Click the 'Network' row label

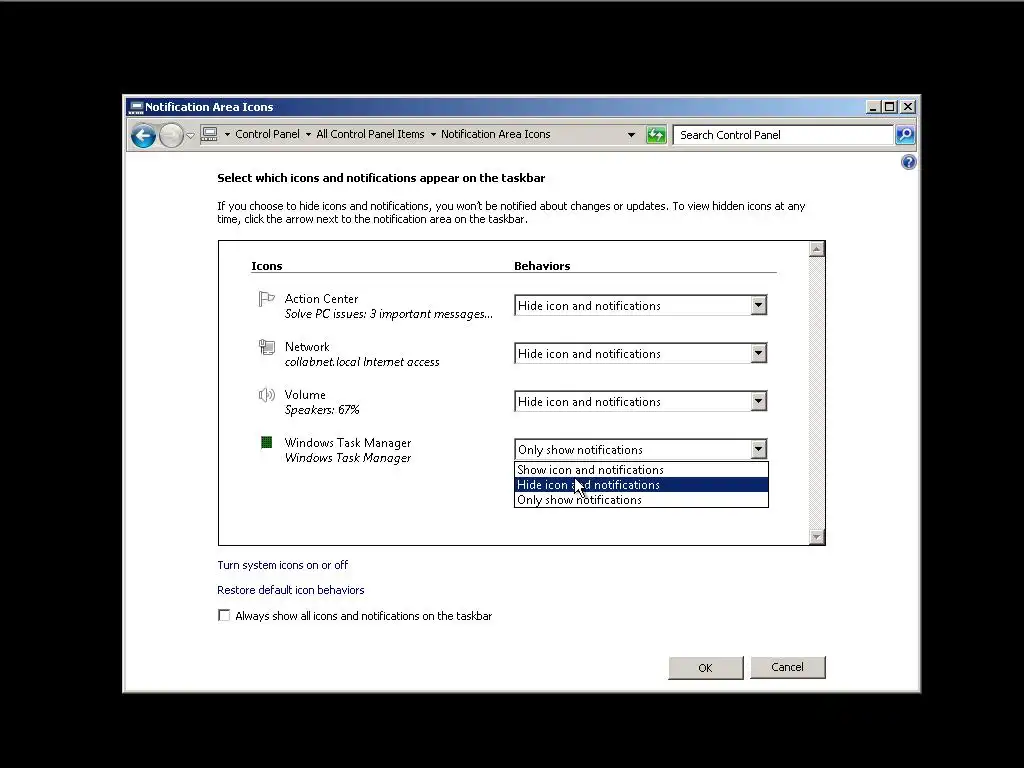click(307, 347)
